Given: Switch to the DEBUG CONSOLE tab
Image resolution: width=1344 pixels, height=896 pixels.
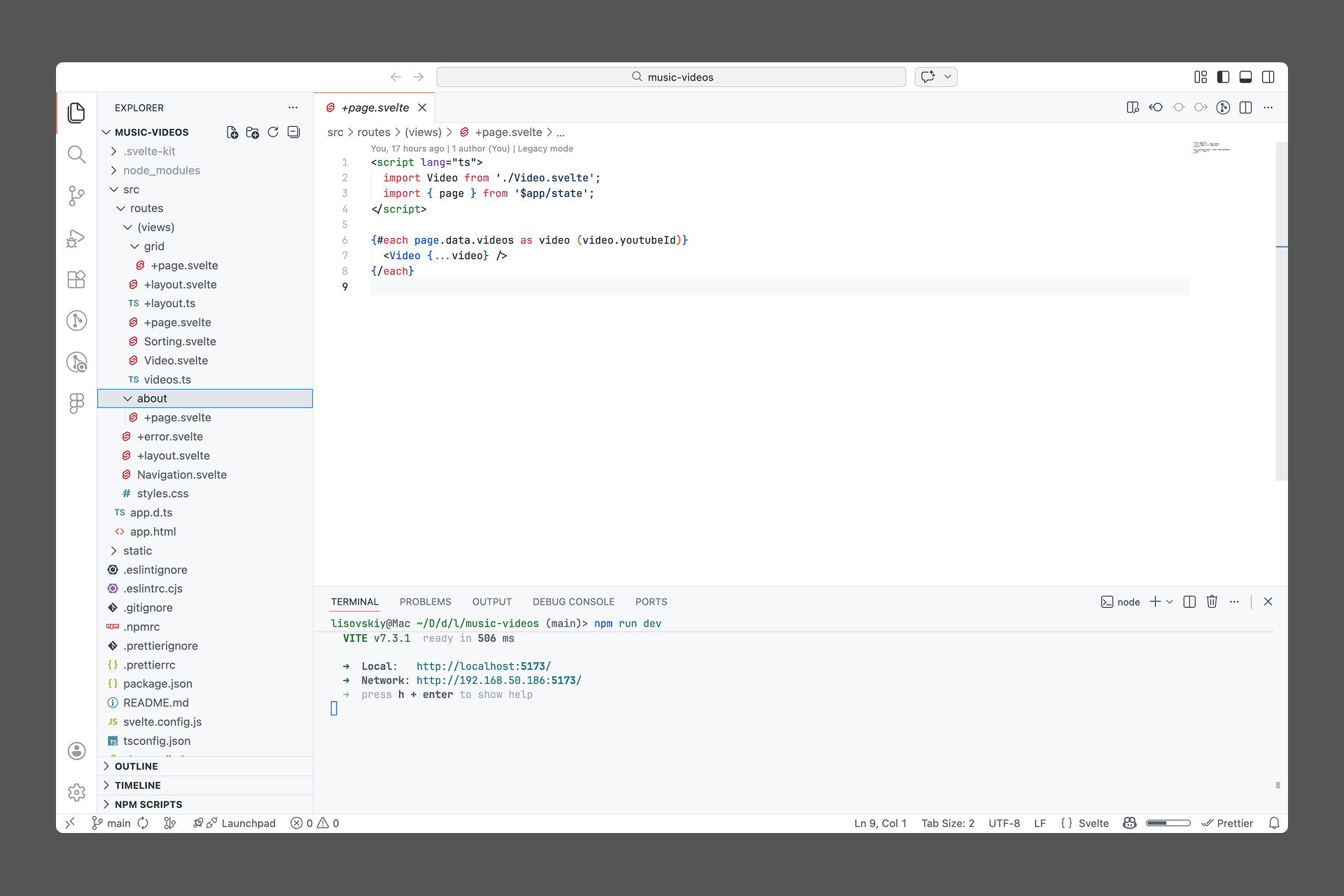Looking at the screenshot, I should tap(573, 601).
